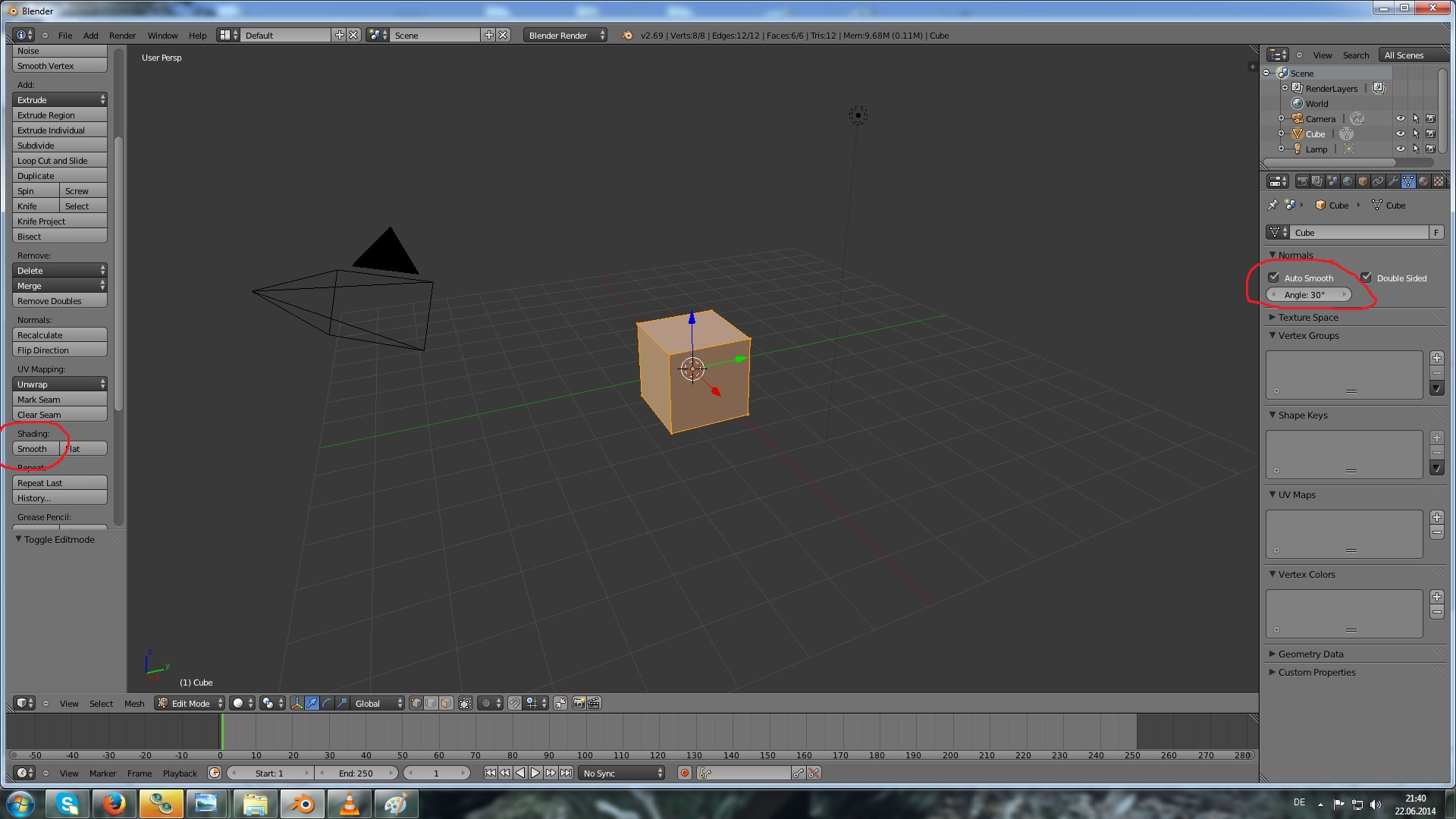Open the Mesh menu in viewport header
1456x819 pixels.
(134, 703)
